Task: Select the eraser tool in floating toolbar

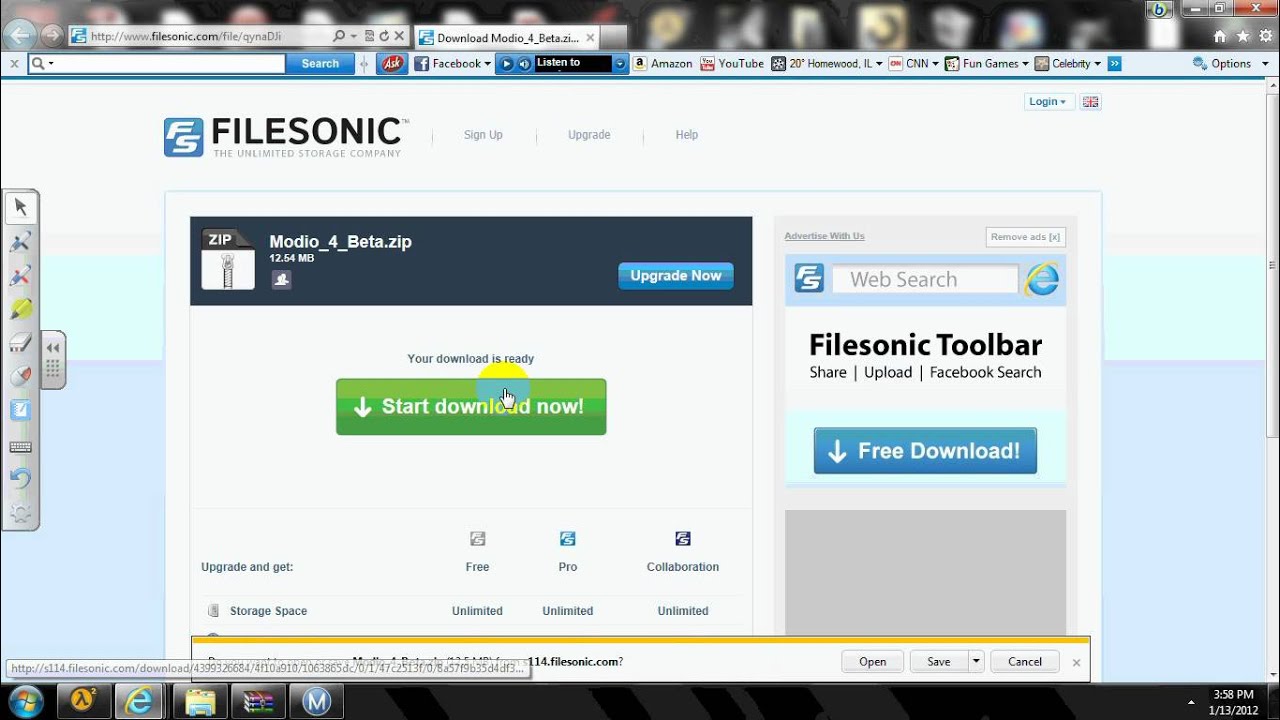Action: pos(21,343)
